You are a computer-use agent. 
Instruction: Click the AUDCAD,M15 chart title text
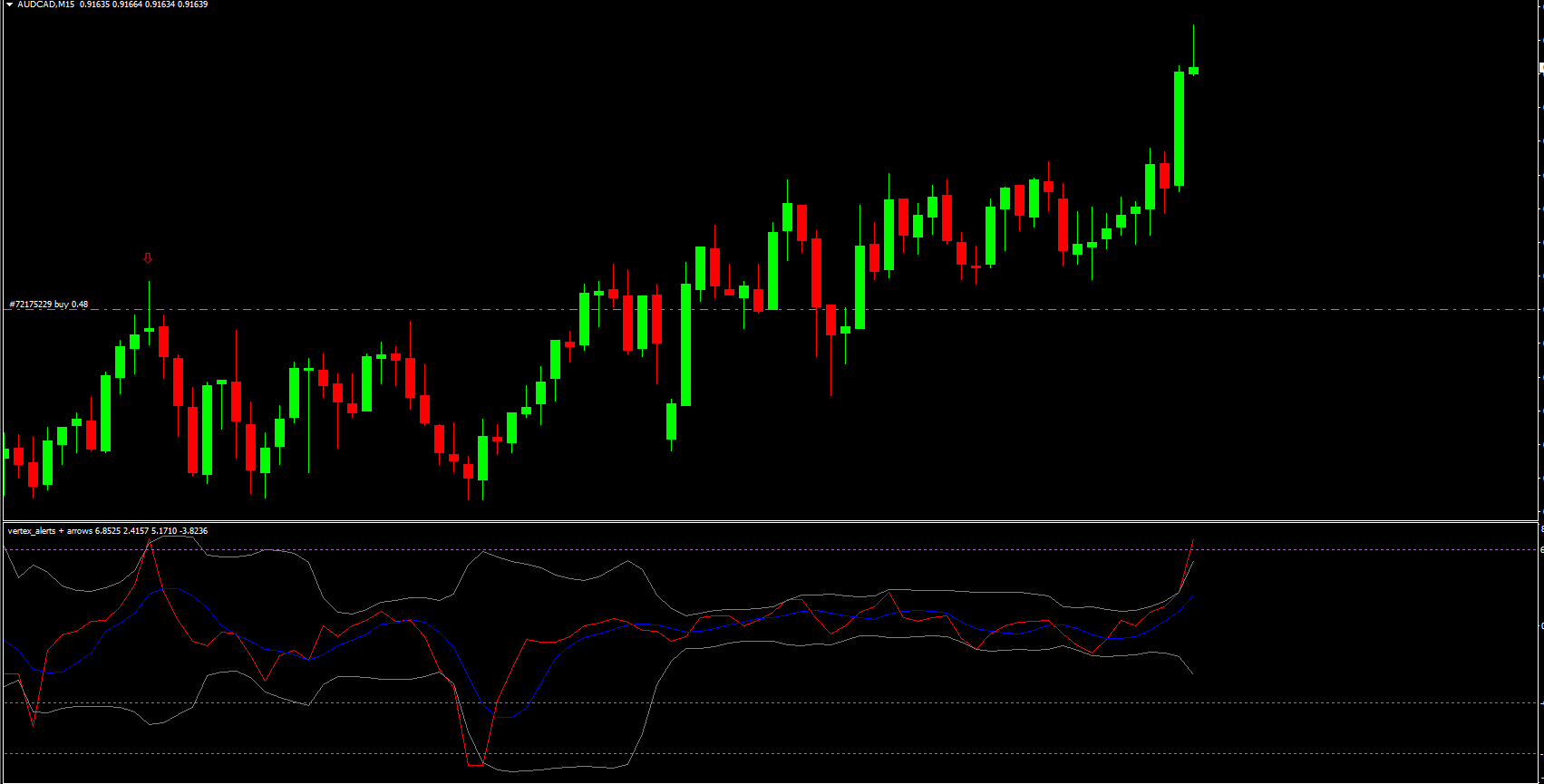[46, 5]
